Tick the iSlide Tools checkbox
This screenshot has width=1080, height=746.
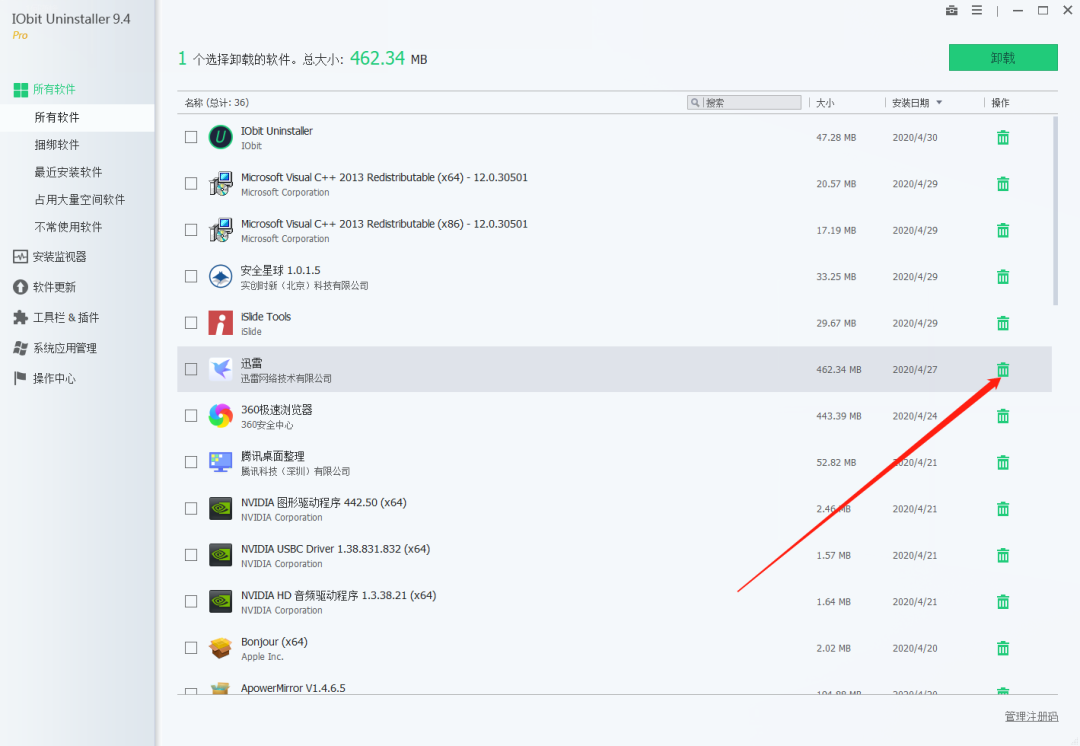(x=191, y=322)
